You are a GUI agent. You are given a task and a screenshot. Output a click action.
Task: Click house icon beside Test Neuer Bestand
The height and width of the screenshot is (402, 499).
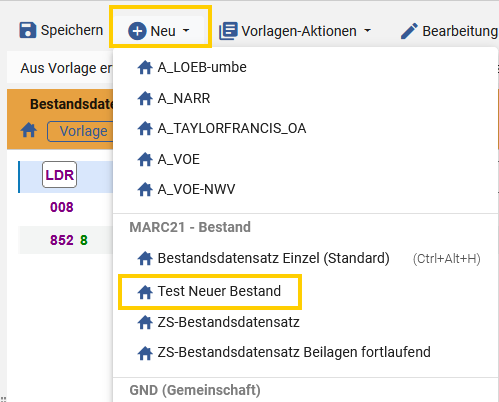pos(145,292)
